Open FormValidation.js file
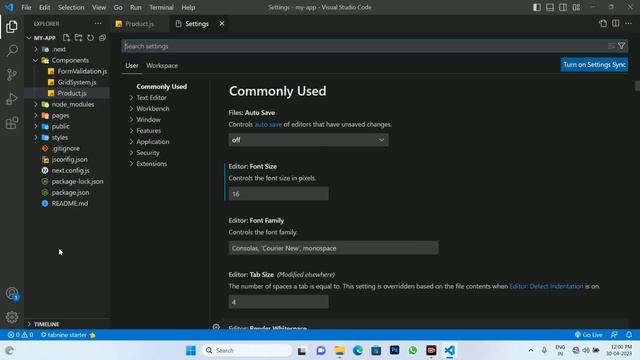This screenshot has width=640, height=360. (82, 71)
